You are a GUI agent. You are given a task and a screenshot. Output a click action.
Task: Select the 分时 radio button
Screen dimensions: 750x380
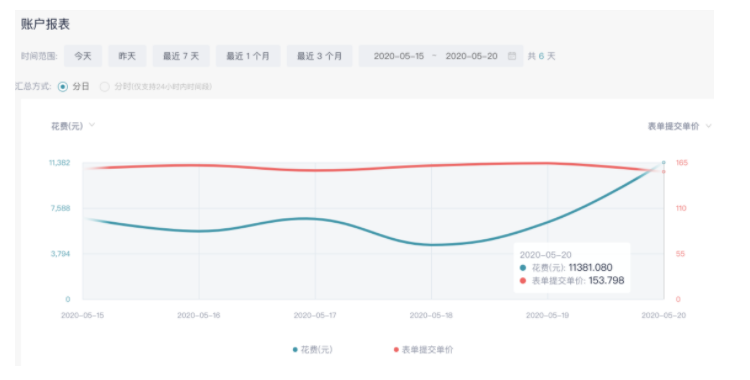[x=104, y=87]
